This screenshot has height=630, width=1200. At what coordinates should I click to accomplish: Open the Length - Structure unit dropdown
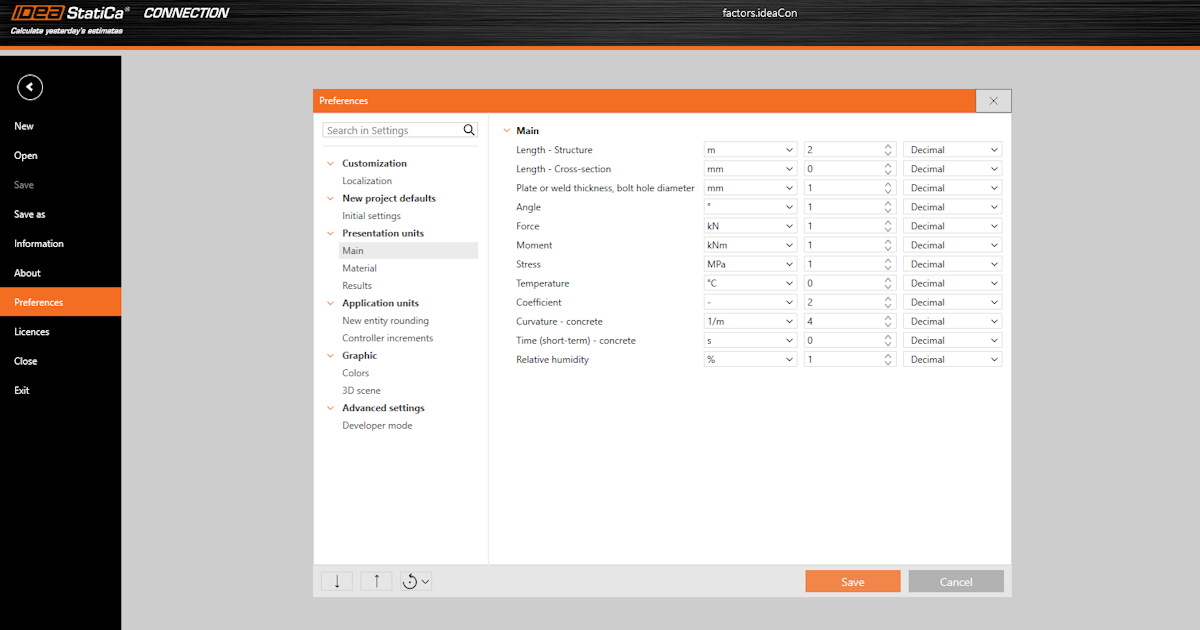coord(750,150)
